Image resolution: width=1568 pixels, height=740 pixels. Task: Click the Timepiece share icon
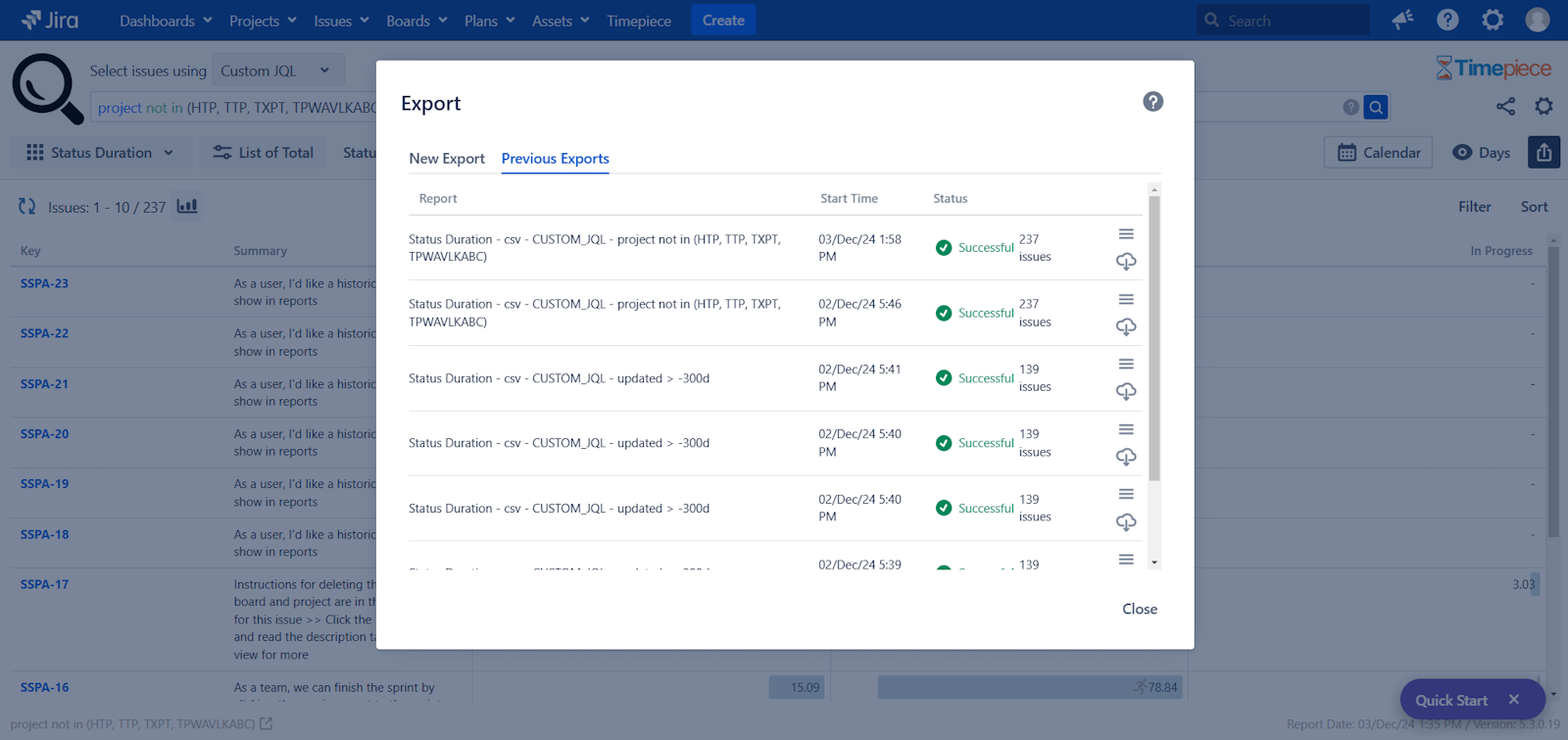click(x=1505, y=107)
